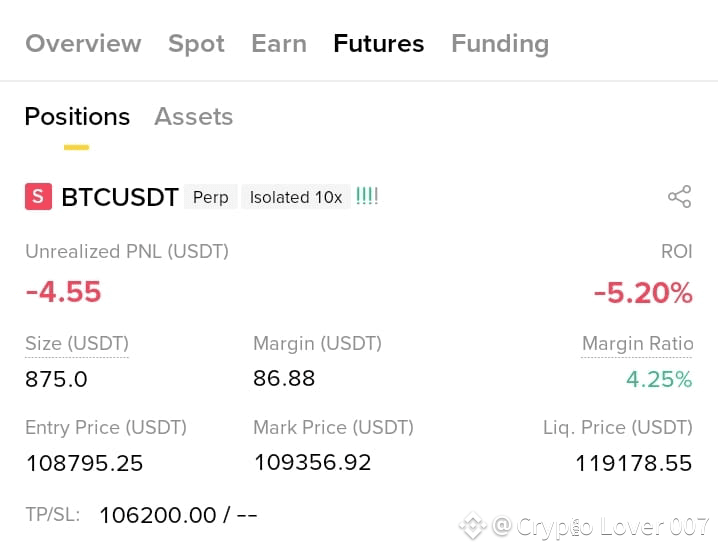718x551 pixels.
Task: Tap the underlined Margin Ratio label
Action: click(x=637, y=344)
